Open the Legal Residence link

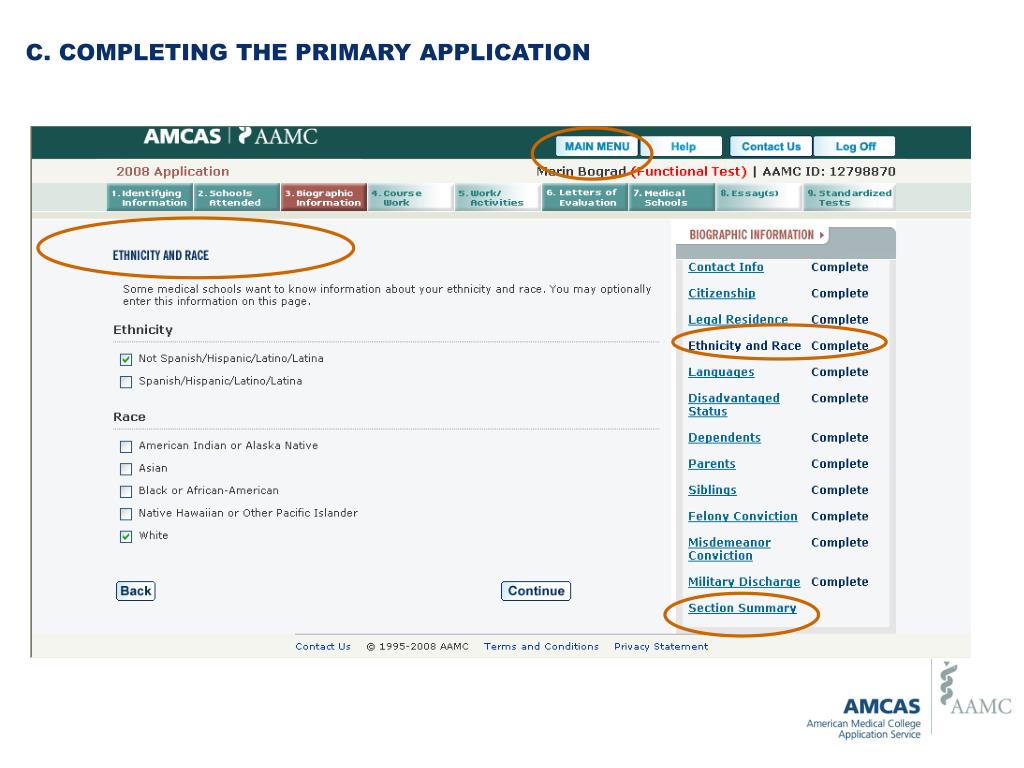pyautogui.click(x=738, y=319)
